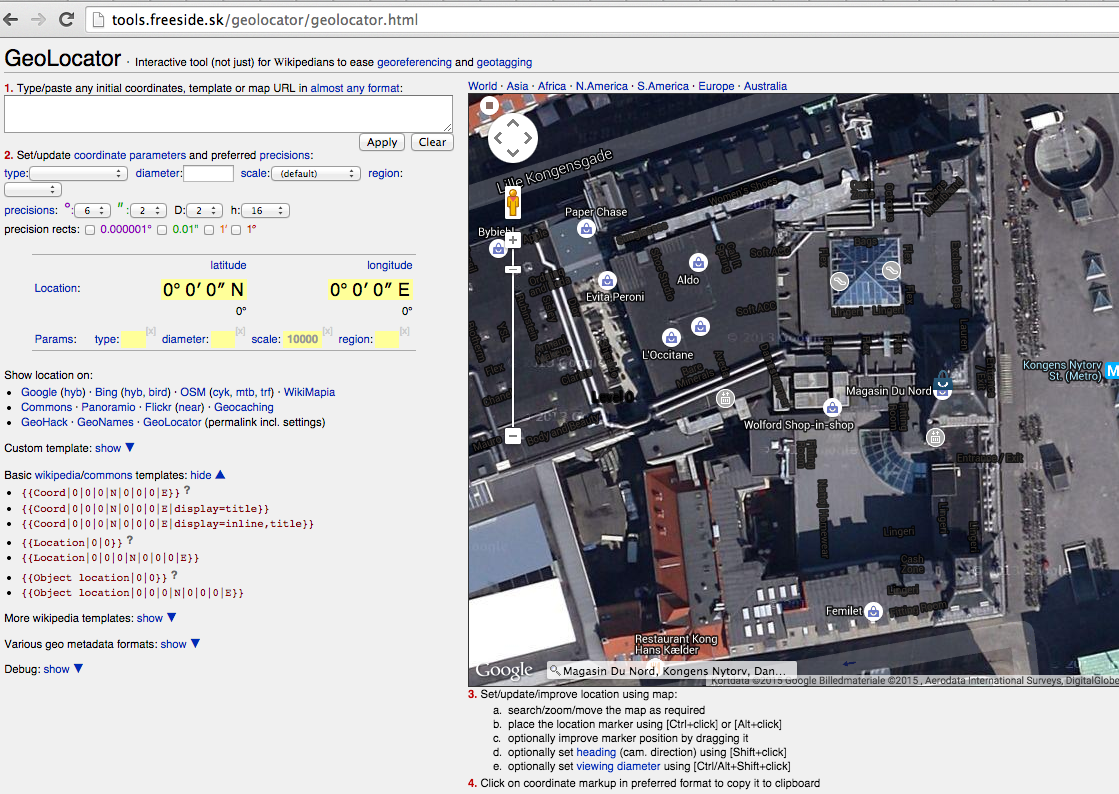Open the georeferencing link
The height and width of the screenshot is (794, 1119).
pos(414,62)
